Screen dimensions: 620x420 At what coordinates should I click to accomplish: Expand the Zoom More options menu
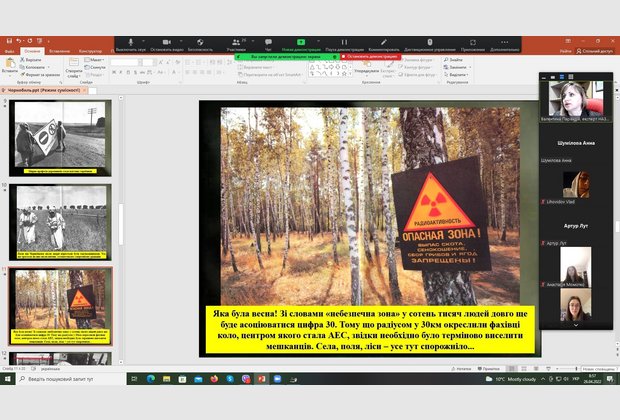click(504, 43)
